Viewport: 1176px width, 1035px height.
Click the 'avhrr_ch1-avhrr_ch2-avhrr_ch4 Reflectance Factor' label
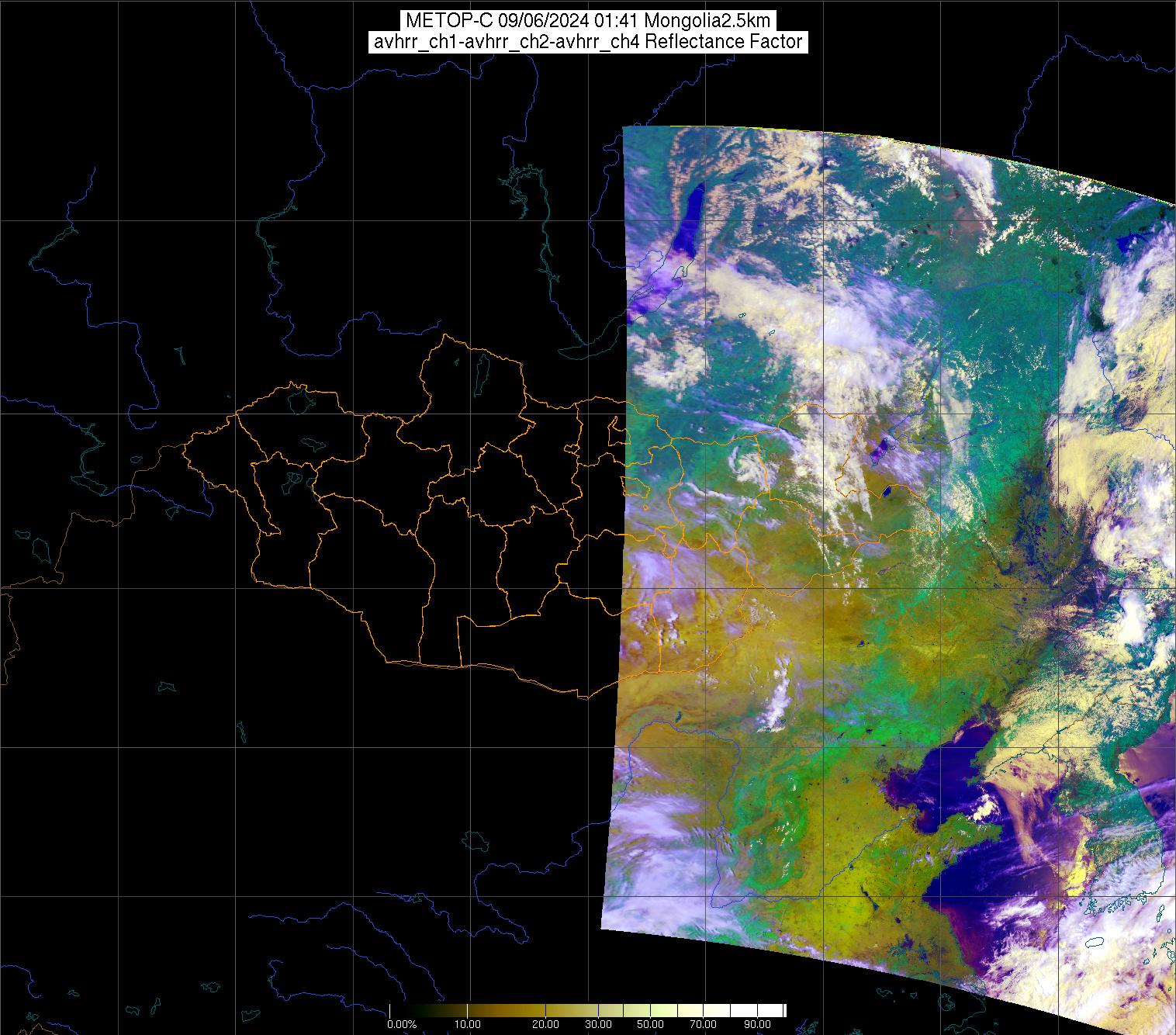click(588, 42)
